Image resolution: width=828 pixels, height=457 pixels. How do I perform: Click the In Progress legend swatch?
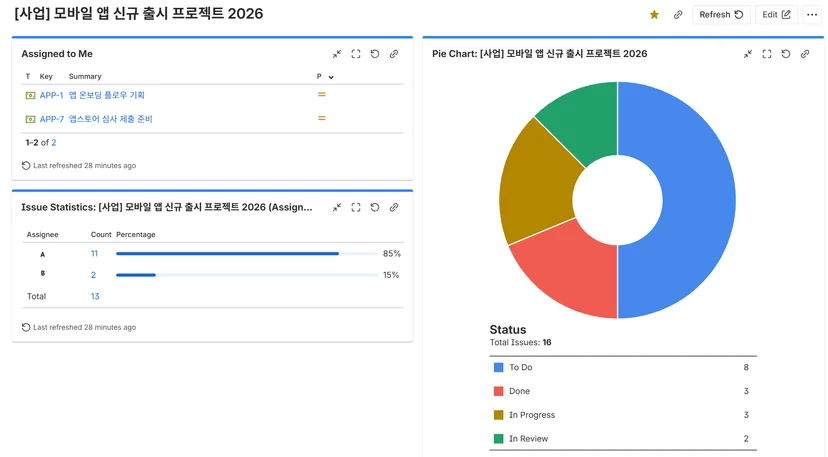[x=498, y=415]
